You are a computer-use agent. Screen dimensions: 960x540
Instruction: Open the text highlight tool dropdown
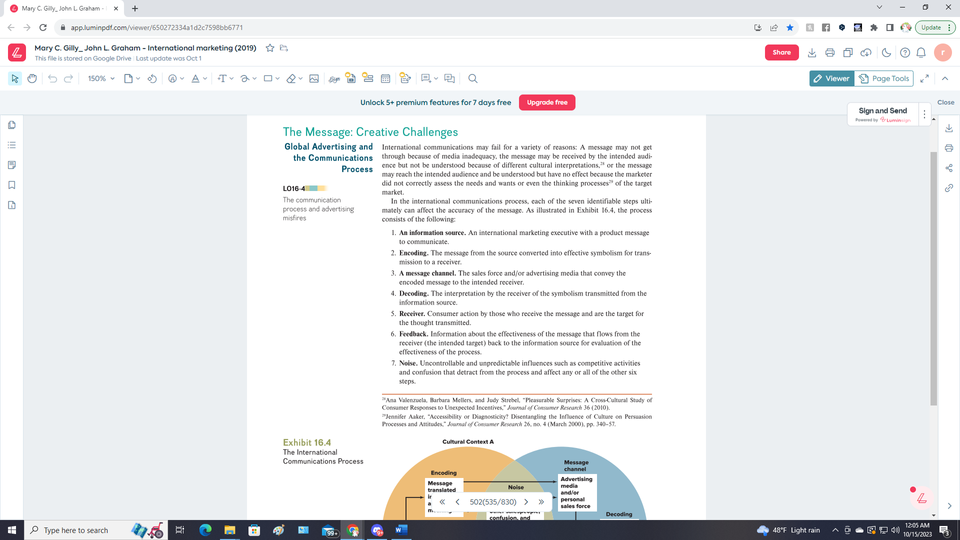(x=199, y=78)
